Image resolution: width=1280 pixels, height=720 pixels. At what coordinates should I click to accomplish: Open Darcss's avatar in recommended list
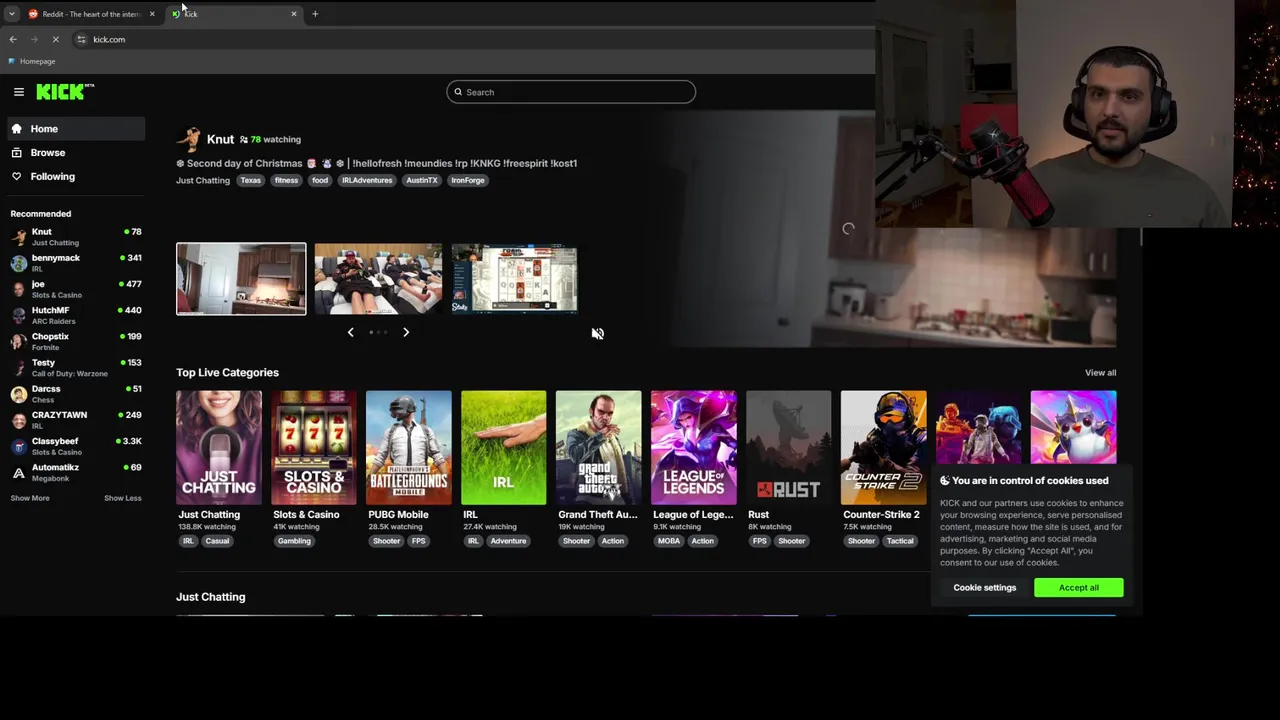click(19, 394)
